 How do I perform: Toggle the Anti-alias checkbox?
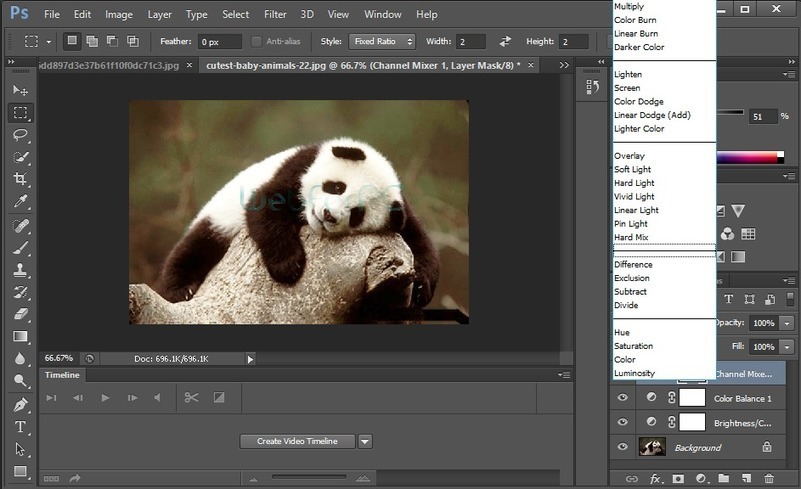tap(257, 42)
